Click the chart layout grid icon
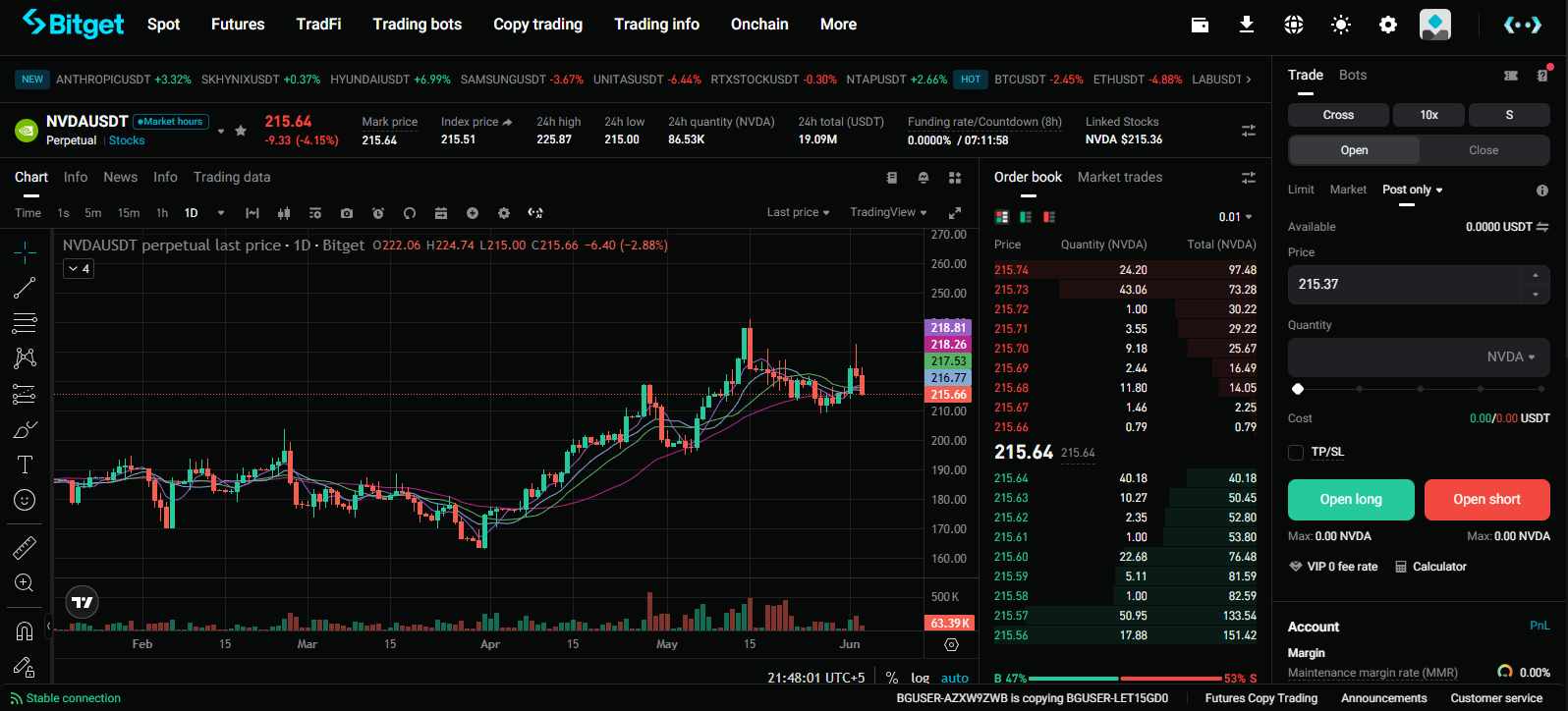The width and height of the screenshot is (1568, 711). pyautogui.click(x=955, y=178)
